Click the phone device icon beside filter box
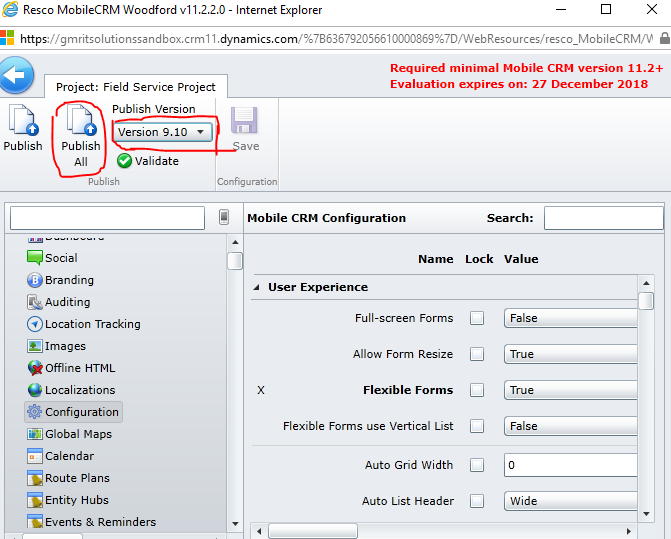Viewport: 671px width, 539px height. click(224, 217)
